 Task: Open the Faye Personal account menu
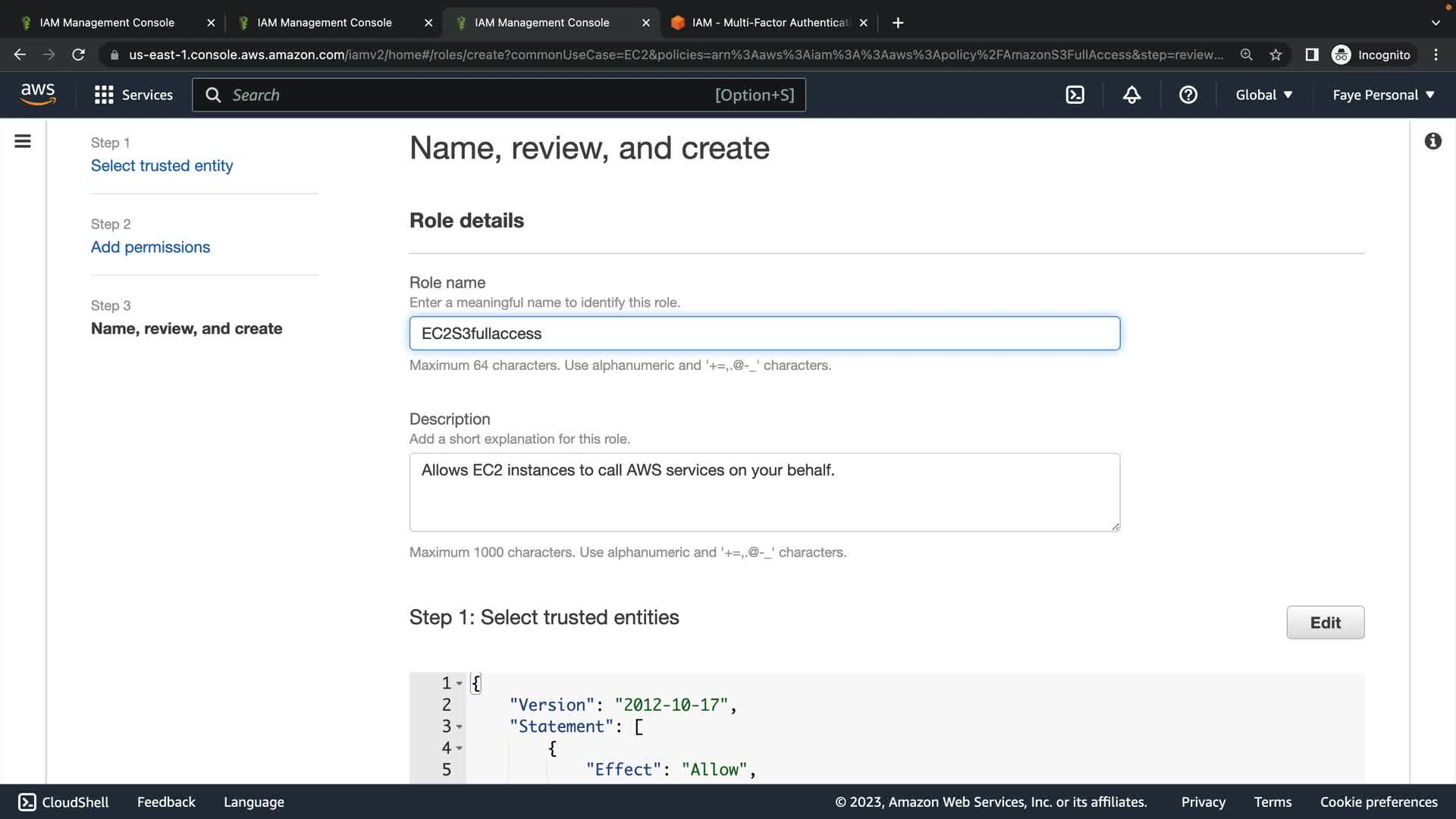click(x=1383, y=95)
